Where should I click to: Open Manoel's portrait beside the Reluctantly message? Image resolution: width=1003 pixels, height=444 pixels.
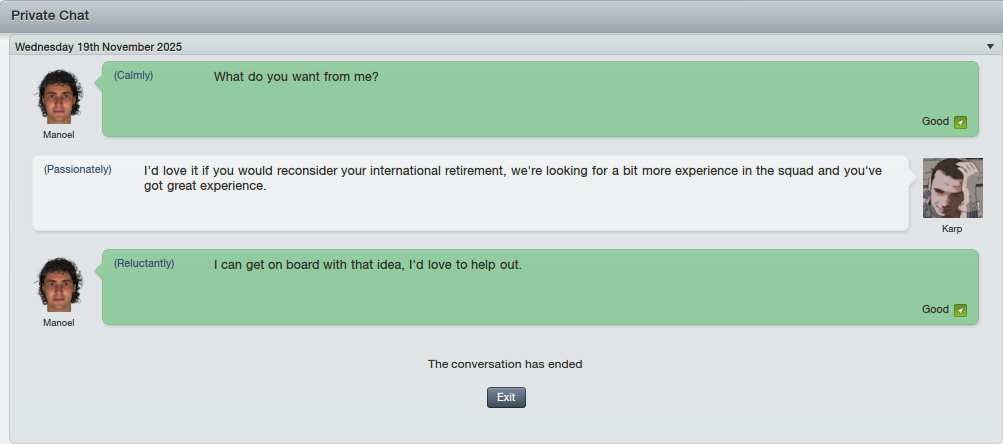(59, 285)
